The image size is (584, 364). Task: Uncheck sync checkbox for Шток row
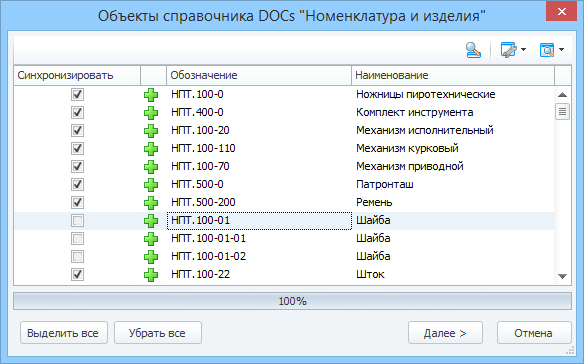pyautogui.click(x=77, y=275)
